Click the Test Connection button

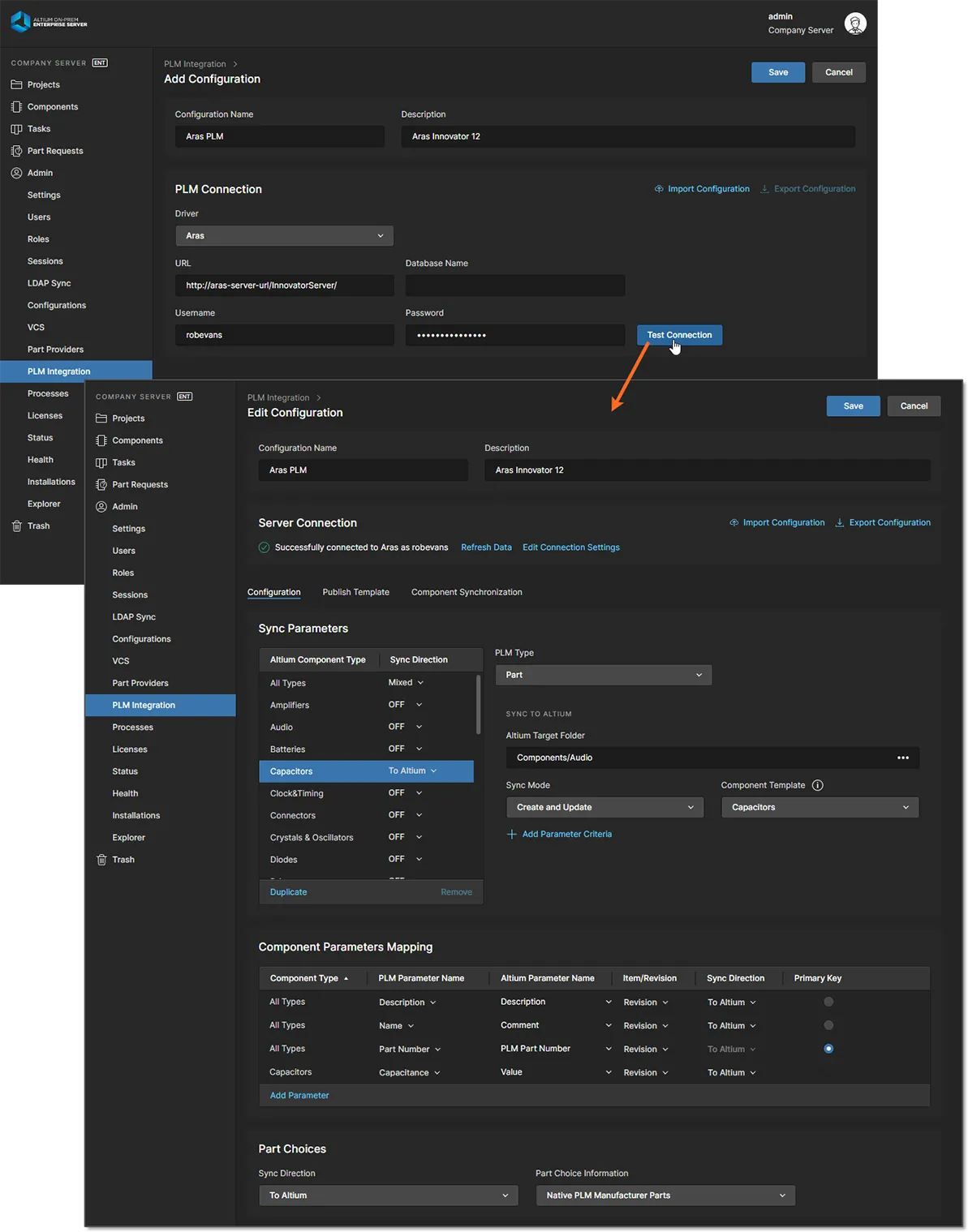point(679,335)
